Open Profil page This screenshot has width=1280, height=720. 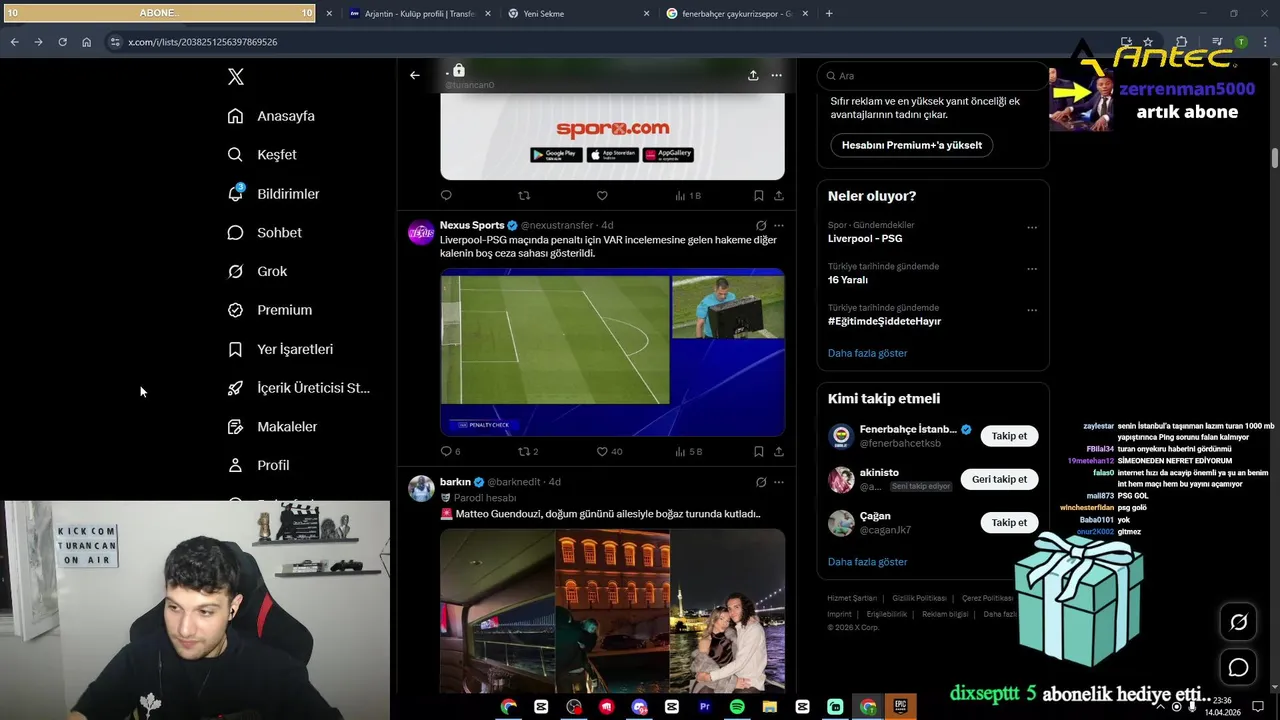tap(258, 465)
